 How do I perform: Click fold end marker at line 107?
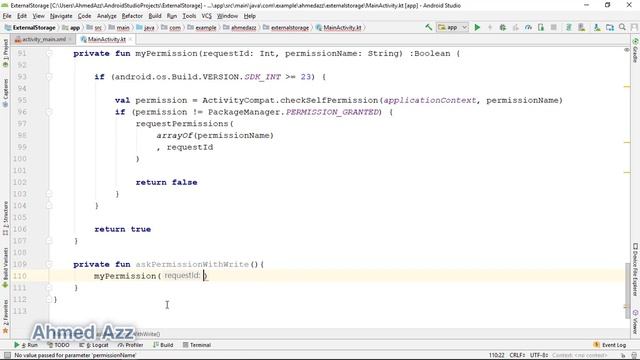(49, 241)
